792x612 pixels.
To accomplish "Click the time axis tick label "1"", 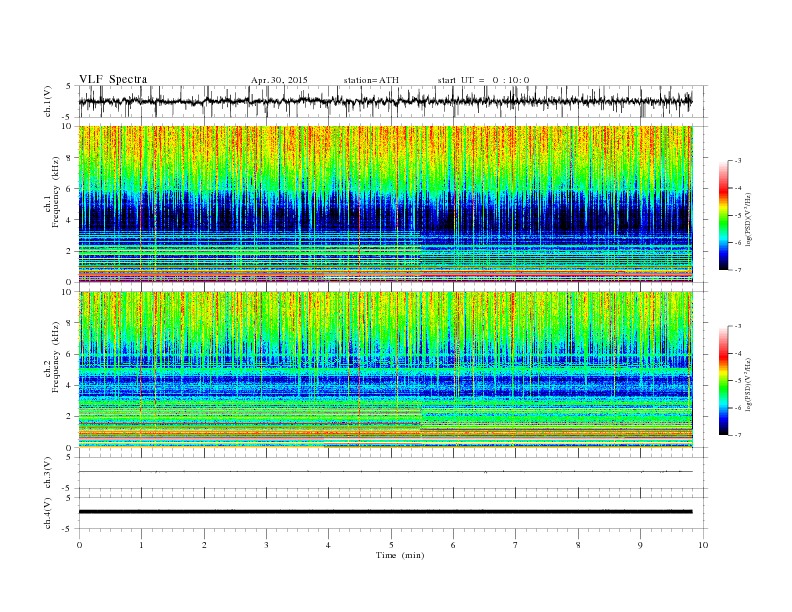I will click(x=141, y=545).
